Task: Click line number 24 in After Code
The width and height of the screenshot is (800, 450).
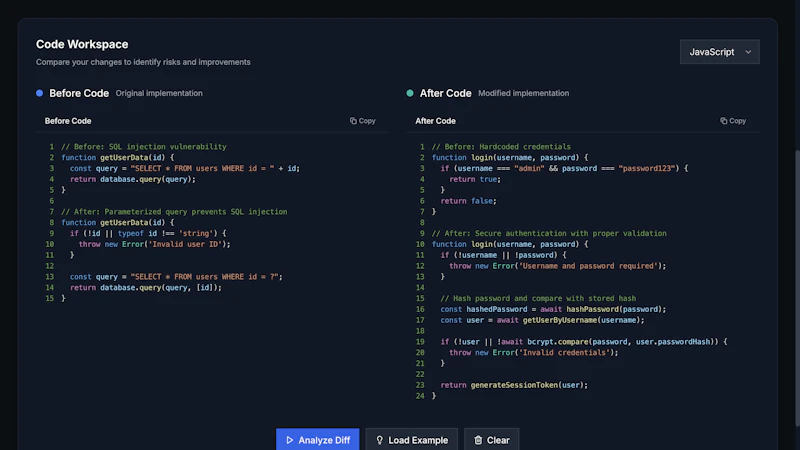Action: pos(420,396)
